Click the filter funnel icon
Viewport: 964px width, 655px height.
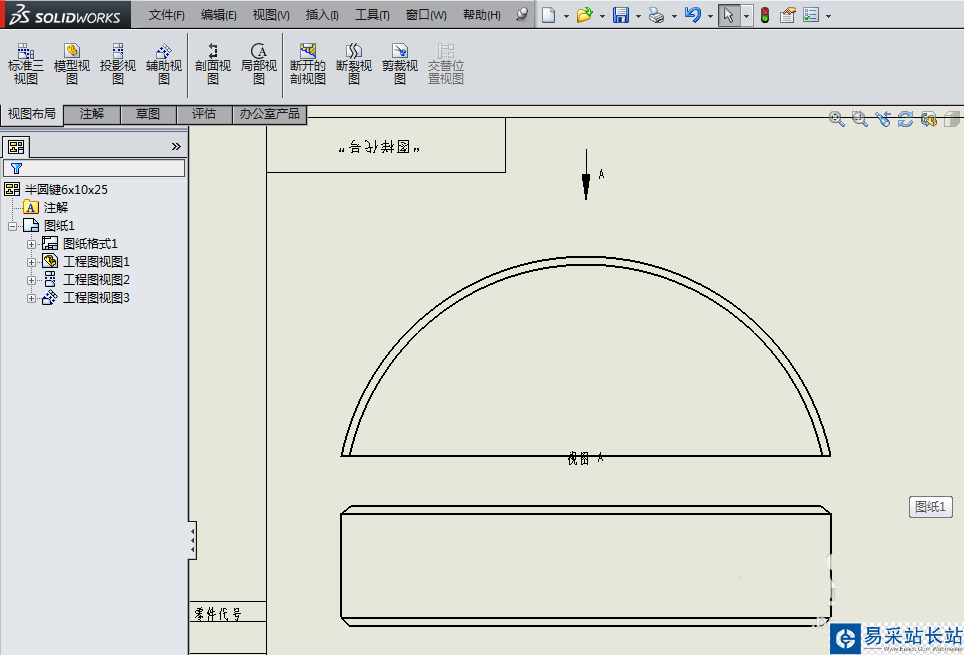click(x=17, y=169)
